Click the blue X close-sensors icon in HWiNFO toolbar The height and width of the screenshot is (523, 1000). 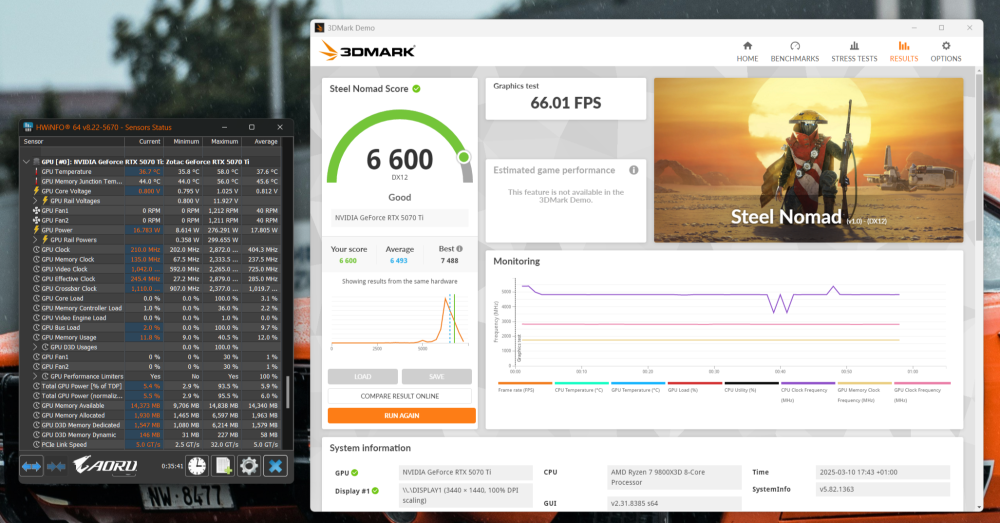click(276, 466)
